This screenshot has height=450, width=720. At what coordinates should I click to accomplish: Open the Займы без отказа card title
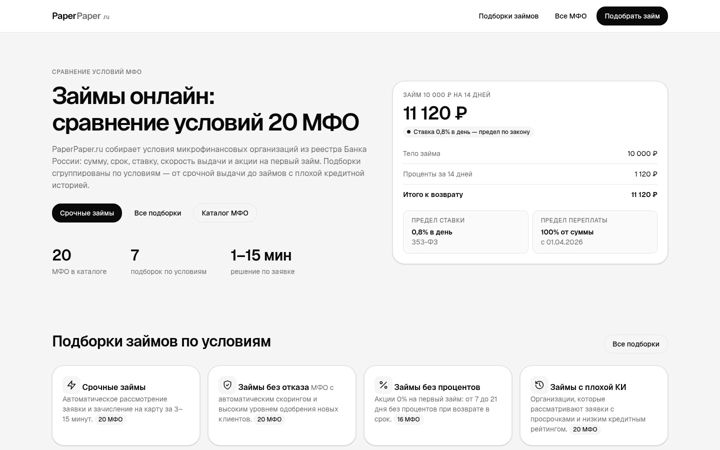point(273,387)
